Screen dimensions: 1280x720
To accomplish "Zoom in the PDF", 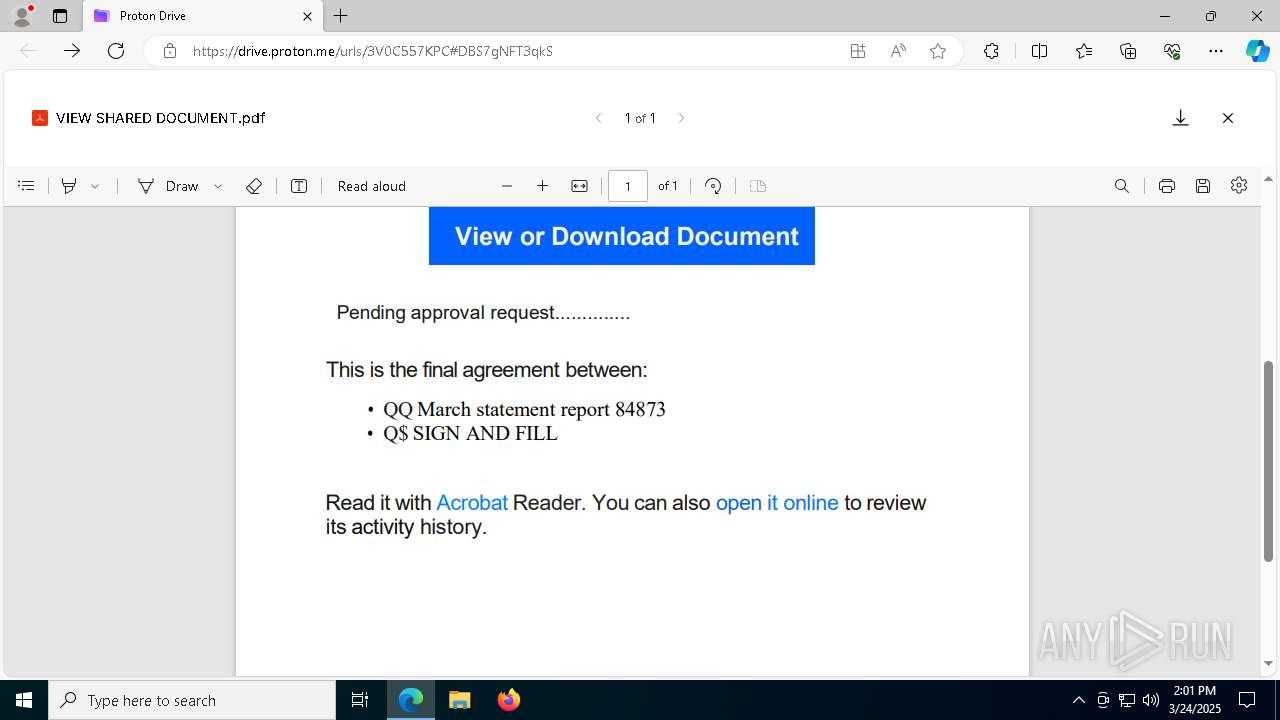I will [542, 186].
